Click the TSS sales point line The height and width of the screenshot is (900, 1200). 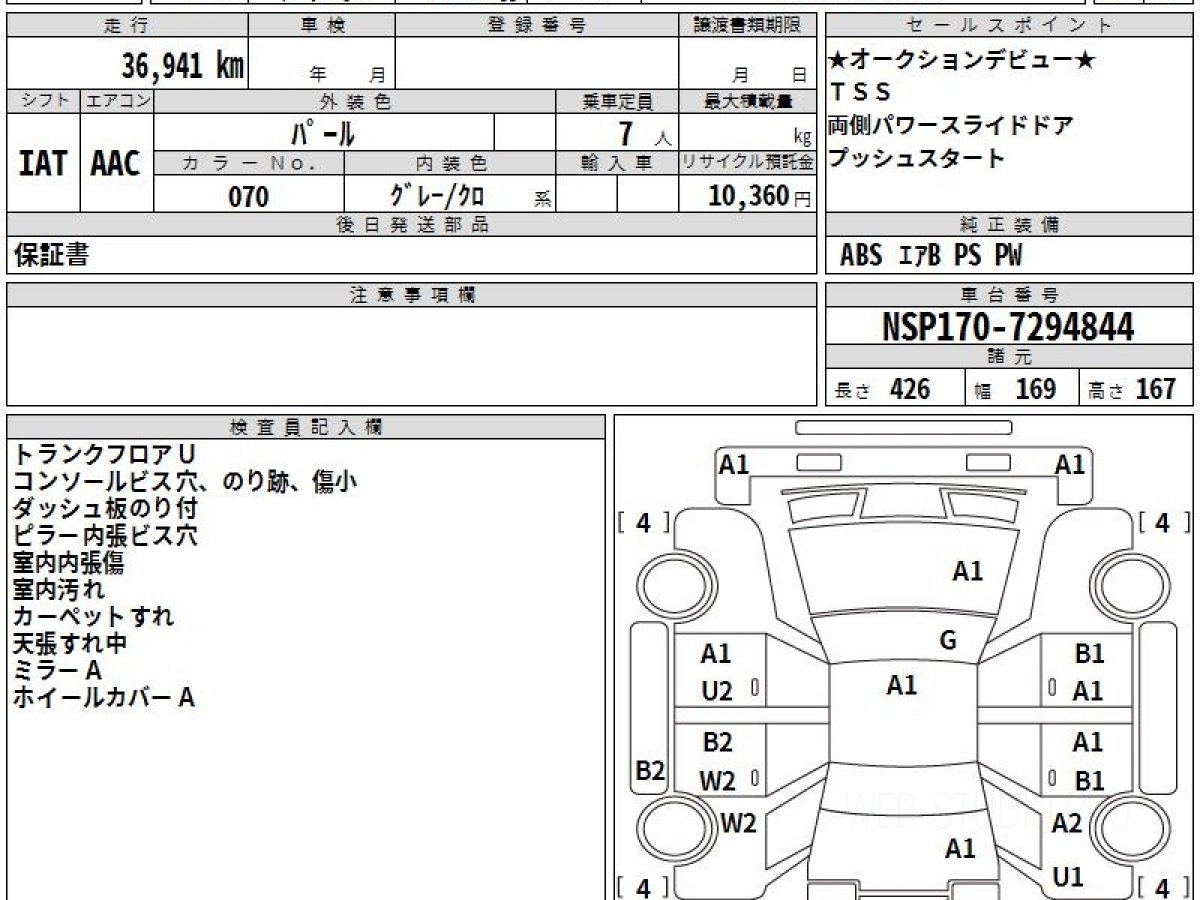coord(860,93)
